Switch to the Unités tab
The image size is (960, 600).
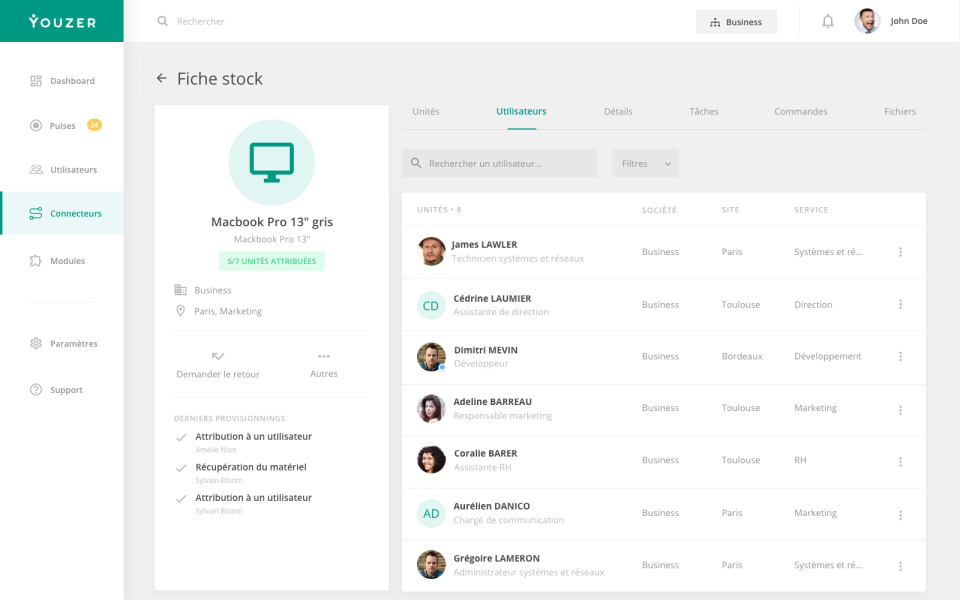click(427, 111)
